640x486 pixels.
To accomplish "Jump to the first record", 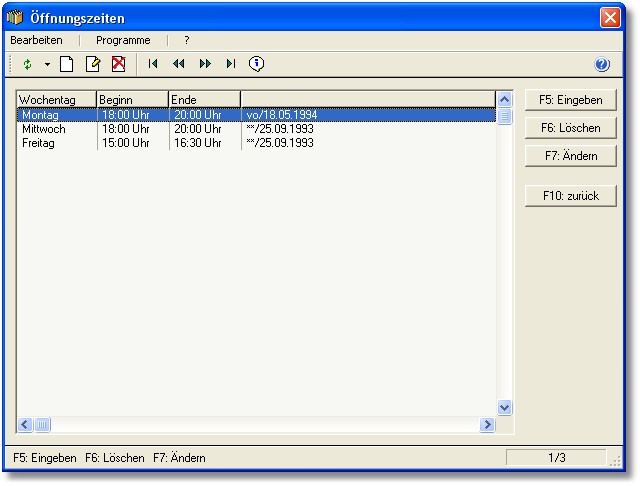I will tap(153, 64).
